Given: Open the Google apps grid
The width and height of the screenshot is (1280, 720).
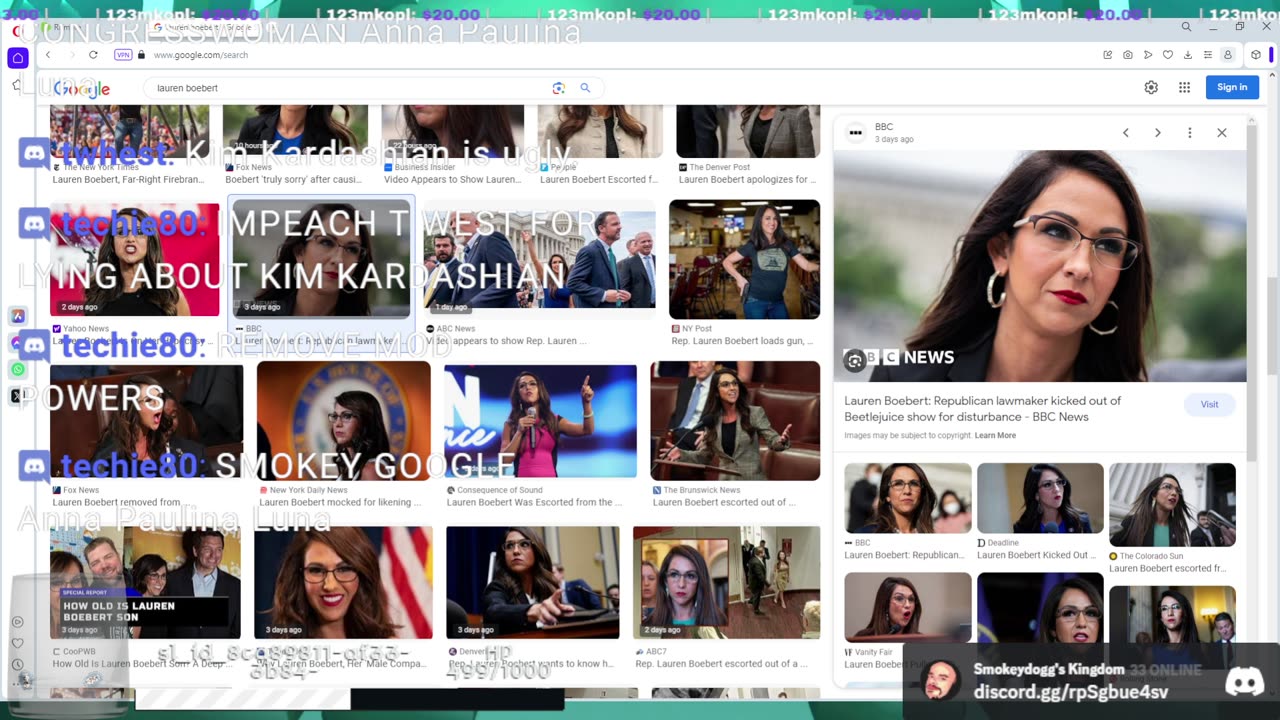Looking at the screenshot, I should click(x=1184, y=87).
